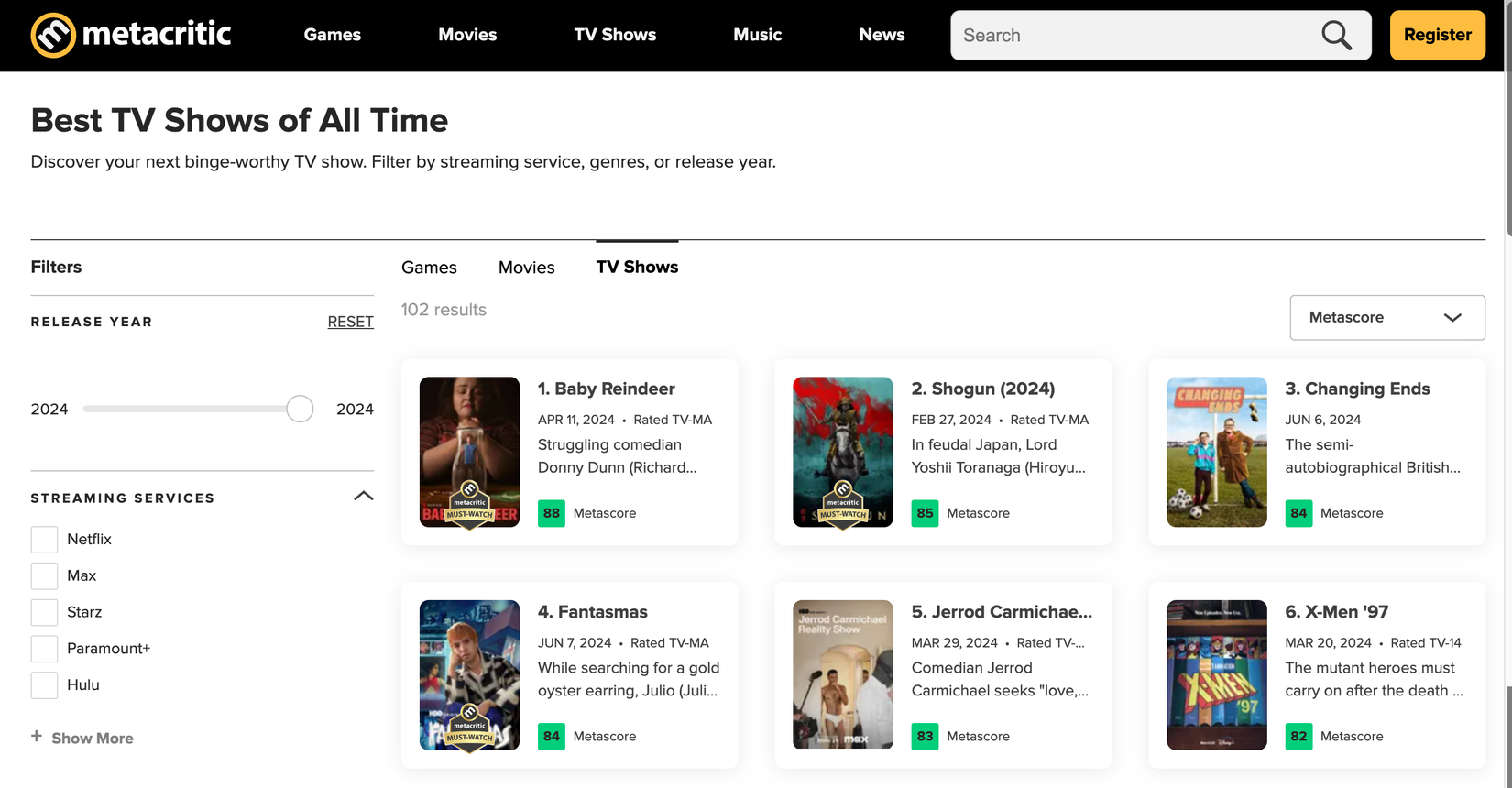
Task: Open the Jerrod Carmichael title link
Action: click(x=1002, y=612)
